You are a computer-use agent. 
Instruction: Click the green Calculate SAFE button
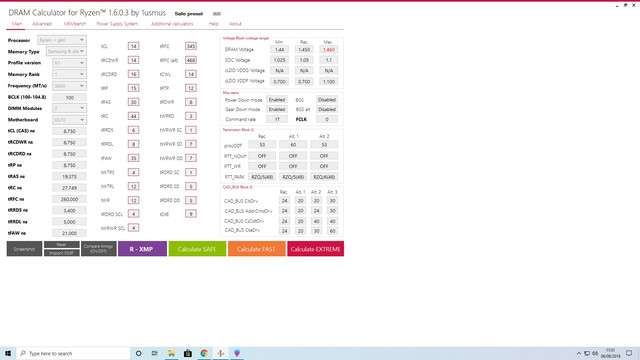click(x=197, y=249)
